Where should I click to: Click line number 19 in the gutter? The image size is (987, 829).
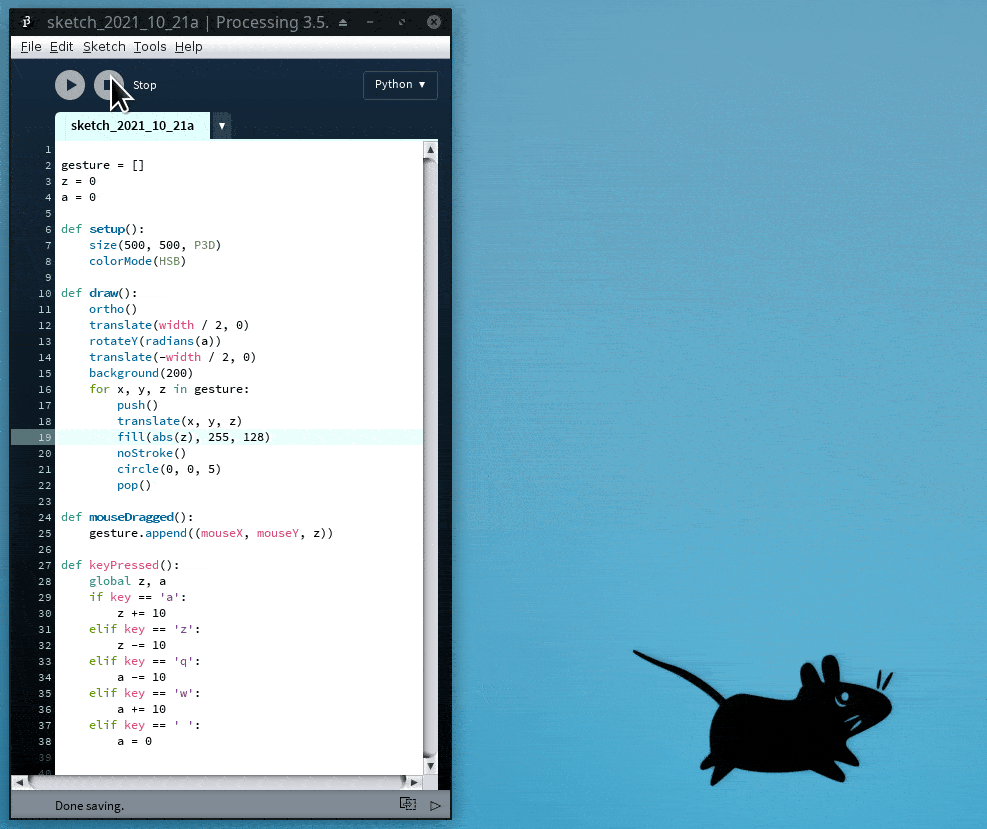(46, 437)
